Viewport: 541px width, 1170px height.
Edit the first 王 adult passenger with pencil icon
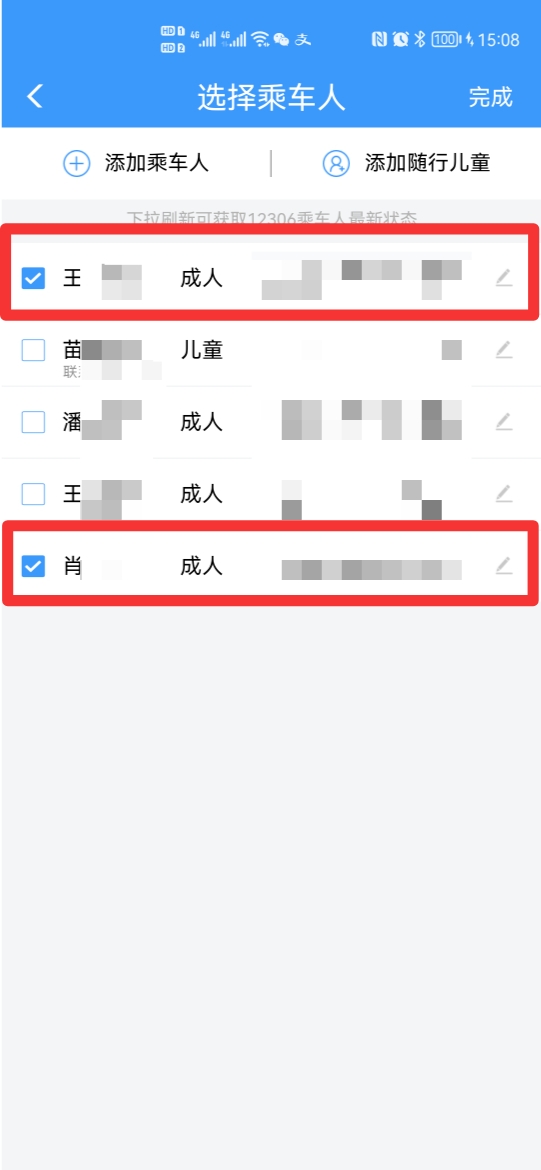[x=504, y=278]
